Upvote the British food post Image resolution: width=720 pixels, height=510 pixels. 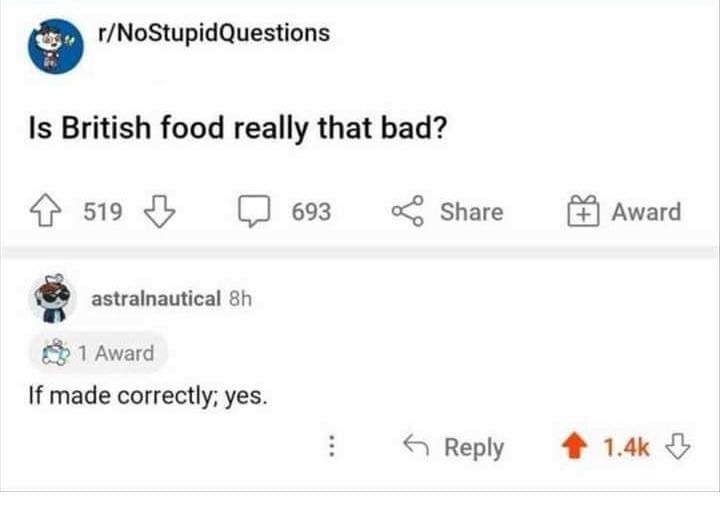(47, 212)
